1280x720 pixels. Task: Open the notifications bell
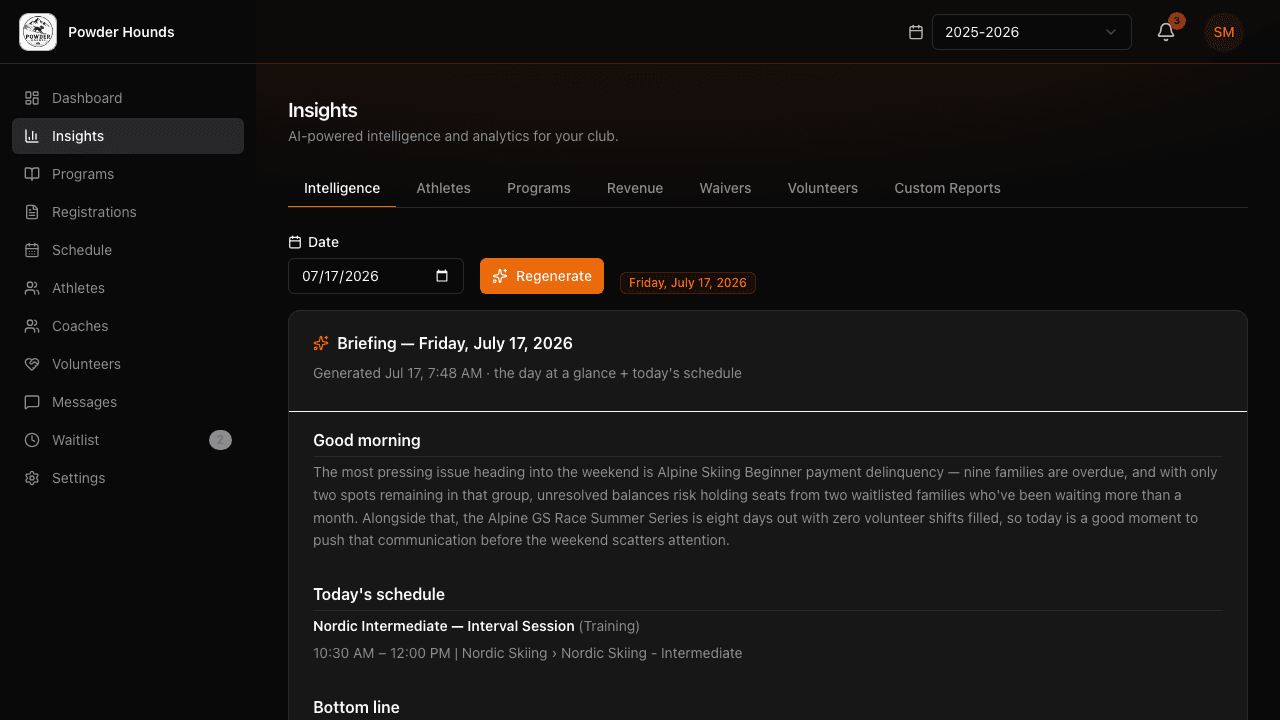tap(1166, 32)
